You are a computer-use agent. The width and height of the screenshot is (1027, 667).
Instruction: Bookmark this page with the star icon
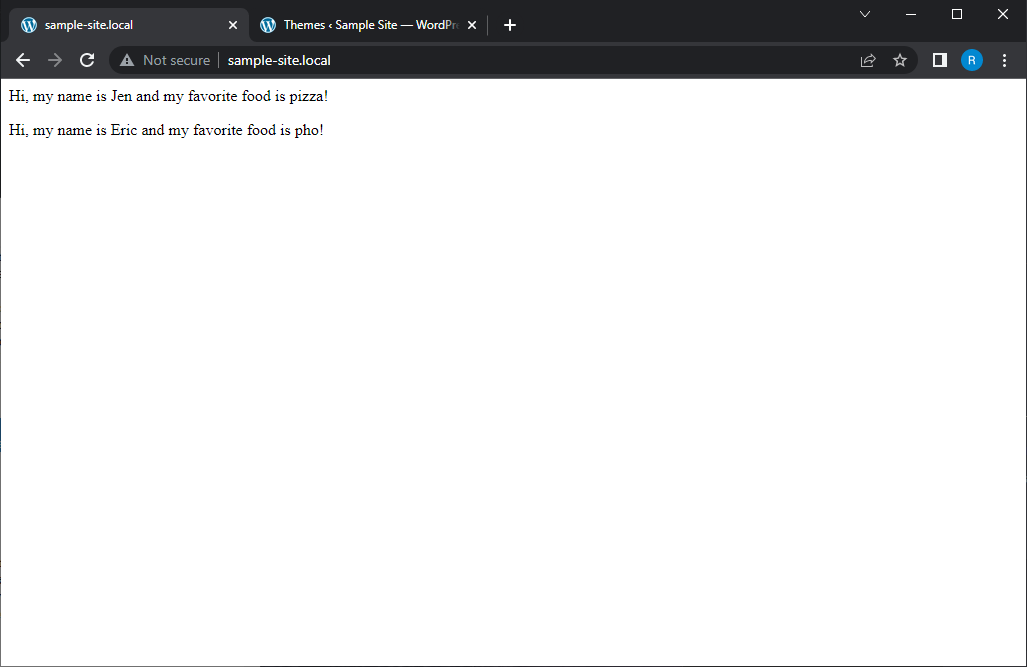click(900, 60)
